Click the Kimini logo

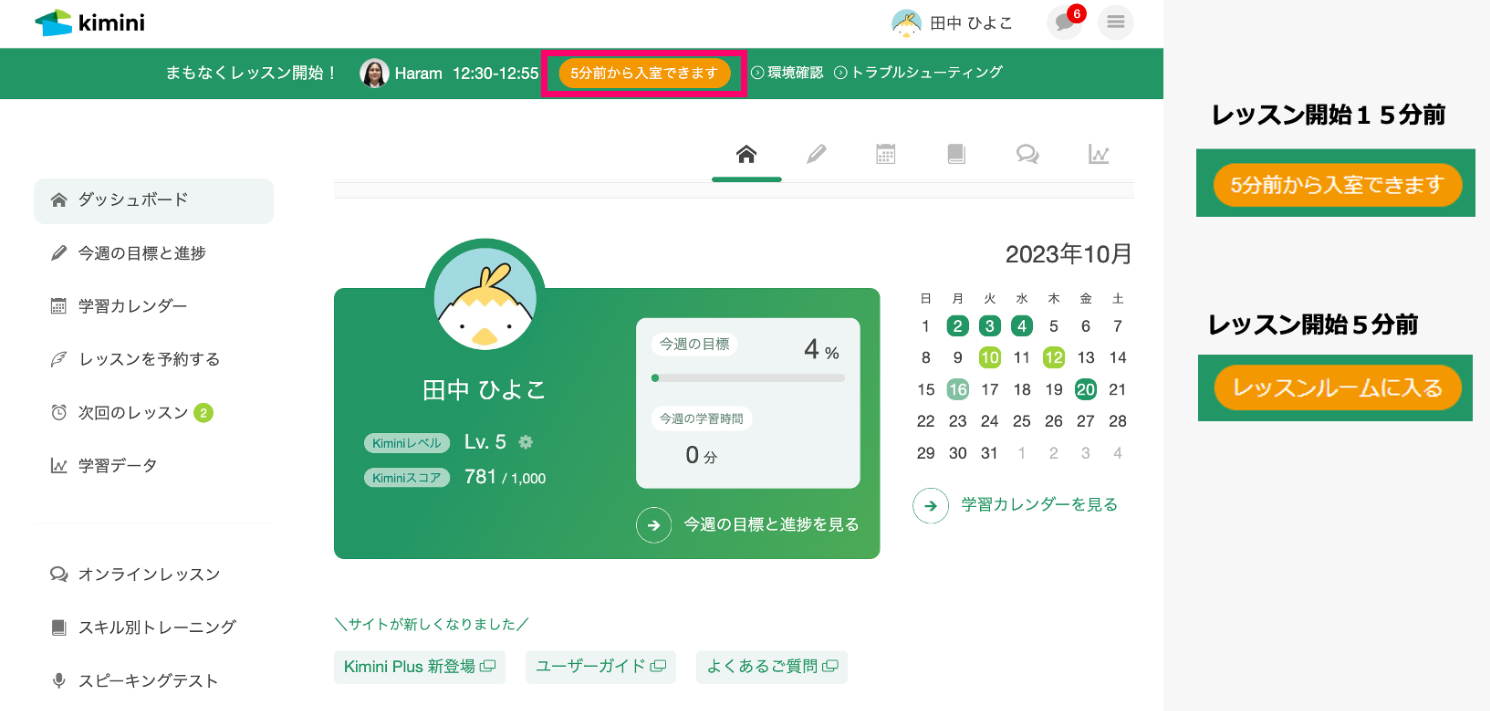click(x=89, y=22)
